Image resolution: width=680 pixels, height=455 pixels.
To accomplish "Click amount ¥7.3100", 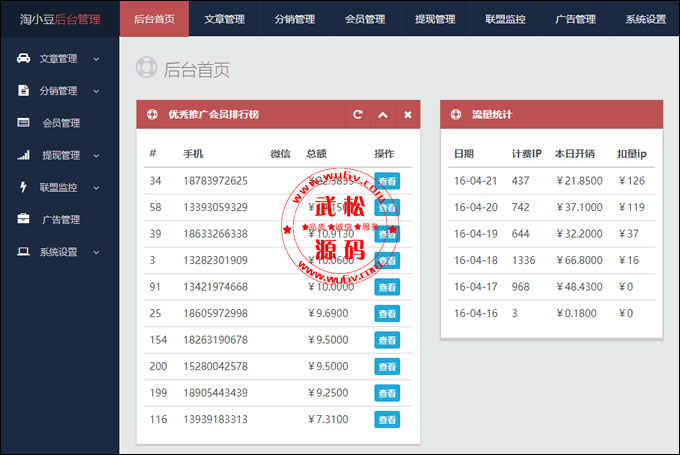I will click(x=328, y=419).
